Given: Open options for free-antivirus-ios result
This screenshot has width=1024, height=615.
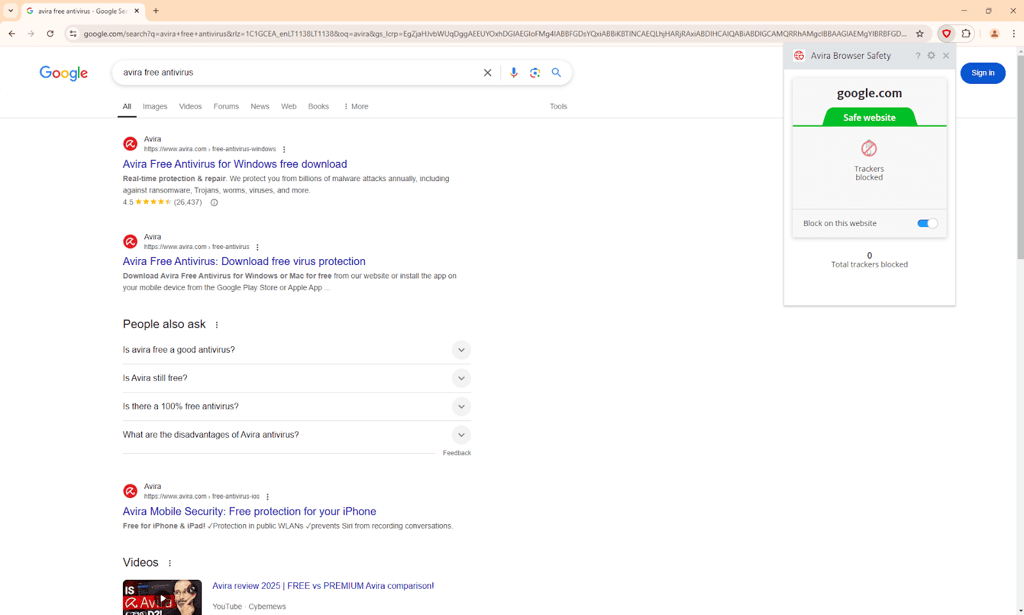Looking at the screenshot, I should (268, 497).
